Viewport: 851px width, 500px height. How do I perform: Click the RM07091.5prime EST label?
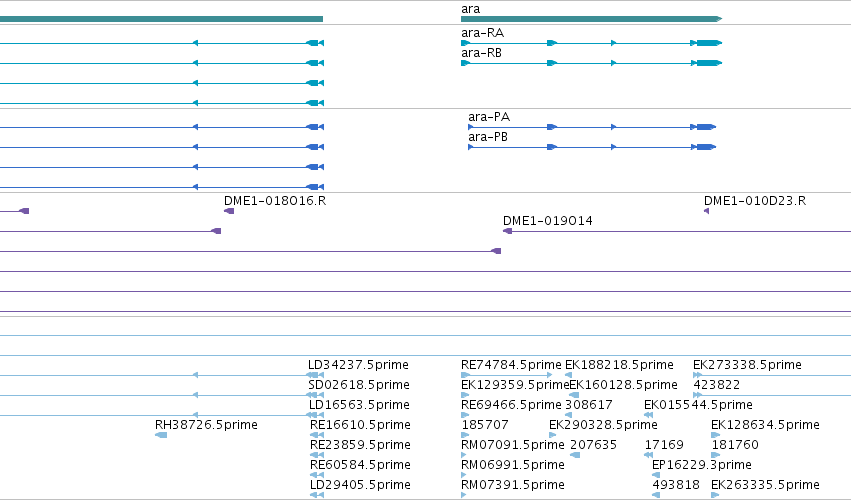click(513, 445)
